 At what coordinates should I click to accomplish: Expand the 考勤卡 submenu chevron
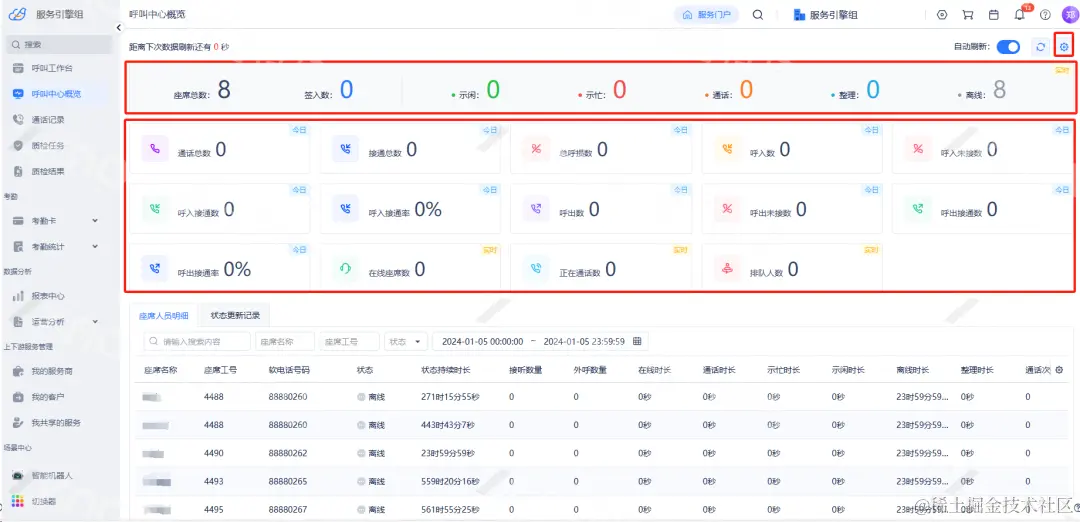click(x=95, y=220)
